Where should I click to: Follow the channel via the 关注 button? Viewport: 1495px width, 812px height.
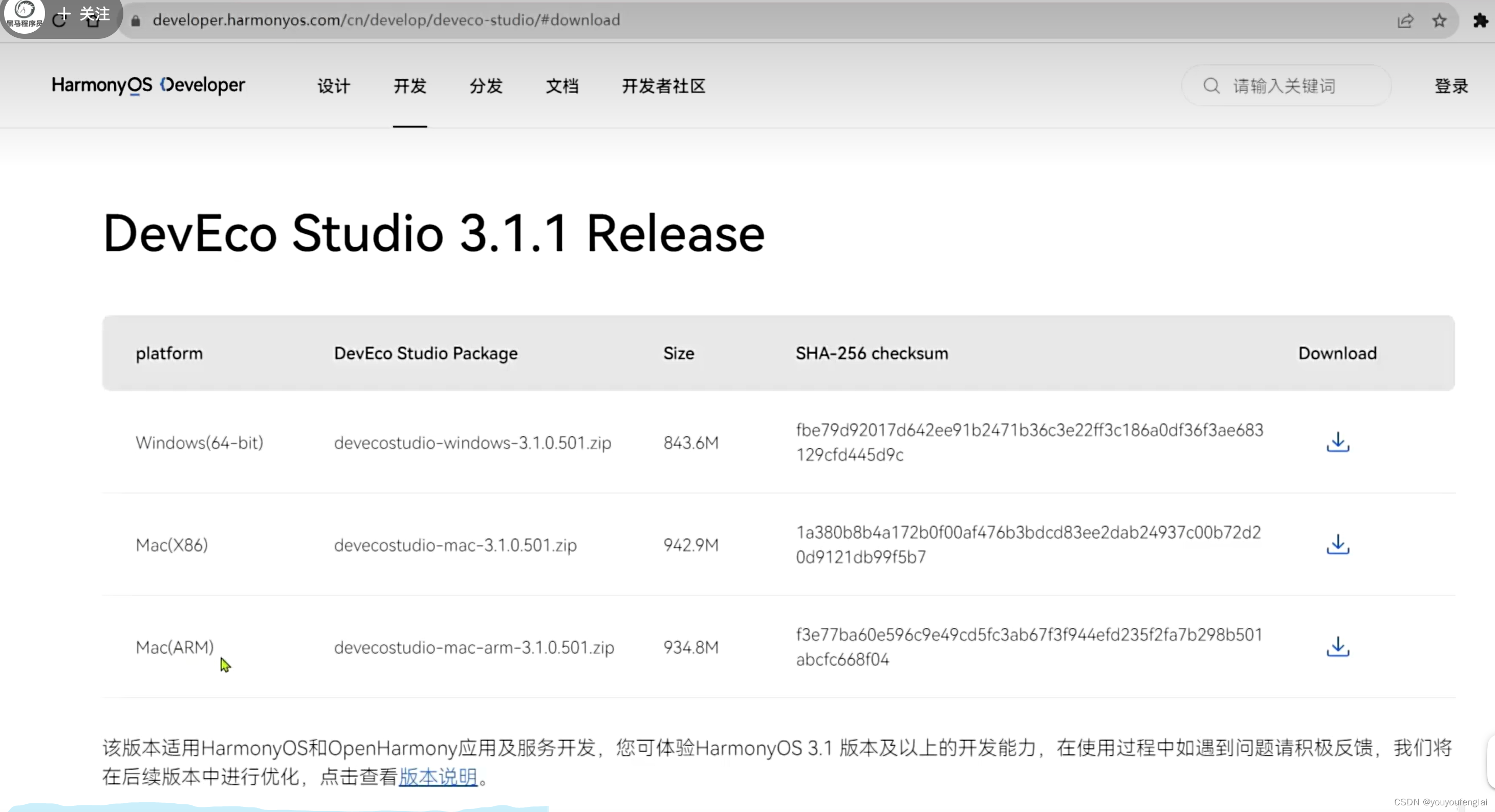coord(85,14)
